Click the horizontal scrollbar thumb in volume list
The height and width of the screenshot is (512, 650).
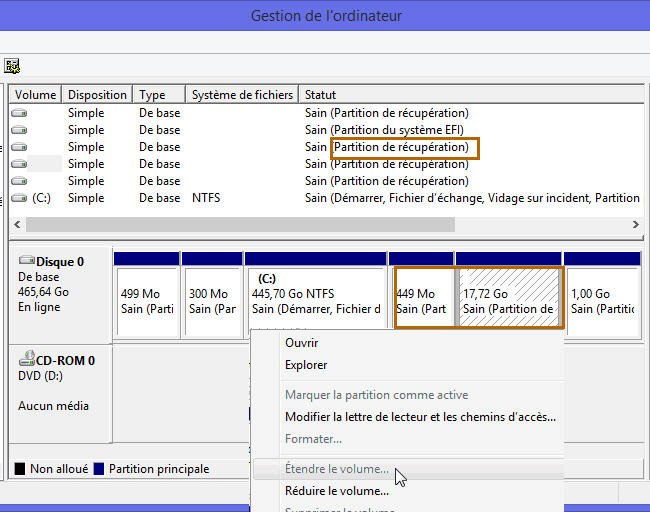pos(240,225)
